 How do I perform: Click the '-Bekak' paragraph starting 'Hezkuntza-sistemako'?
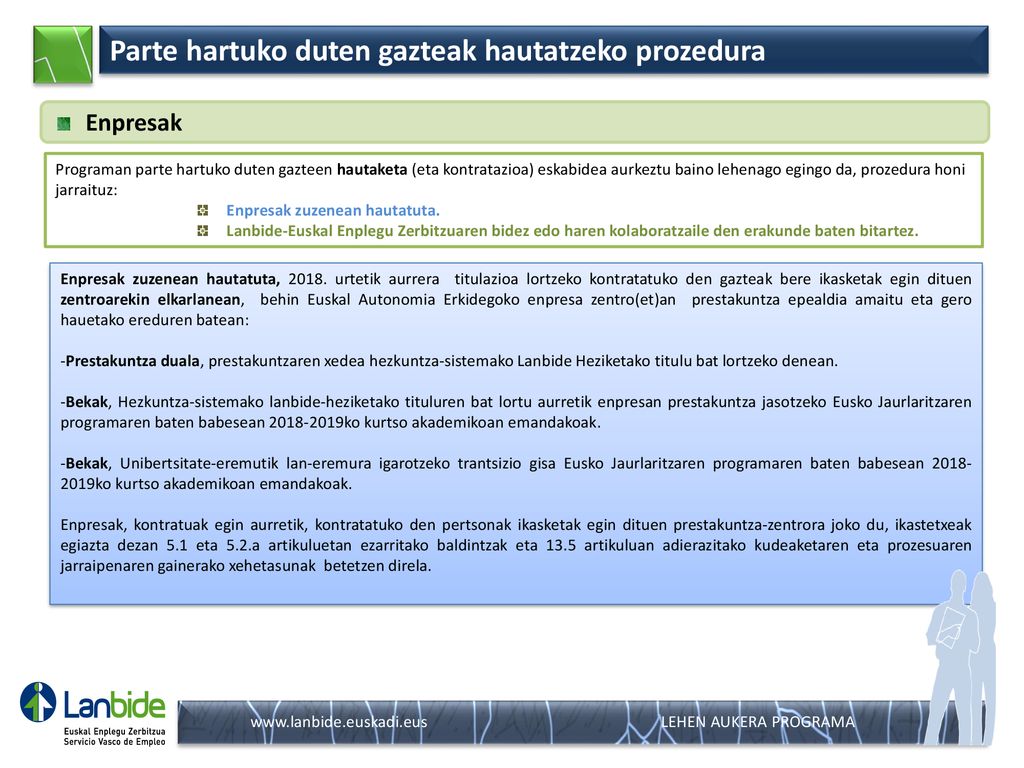(x=516, y=412)
